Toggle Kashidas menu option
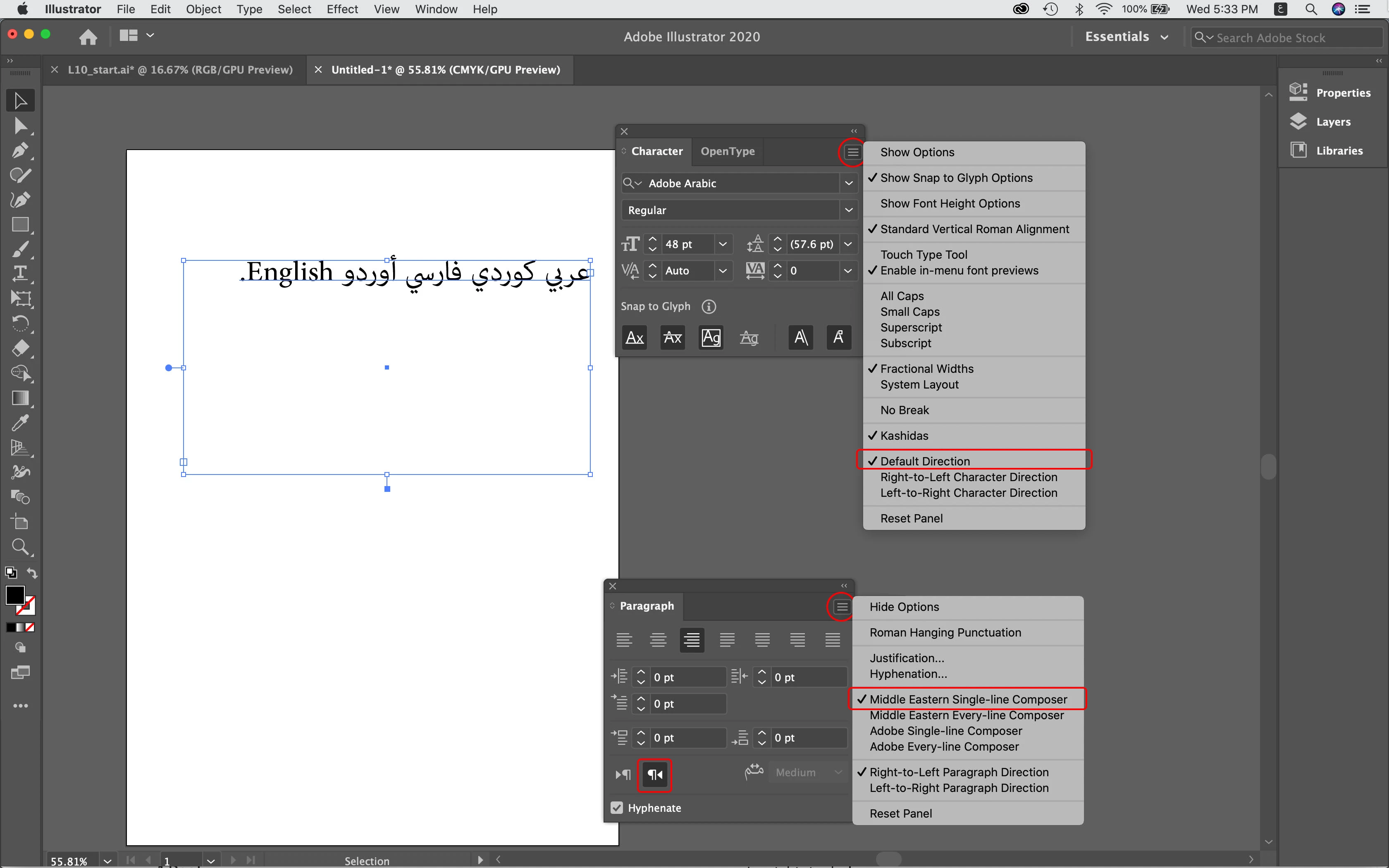This screenshot has height=868, width=1389. click(904, 436)
